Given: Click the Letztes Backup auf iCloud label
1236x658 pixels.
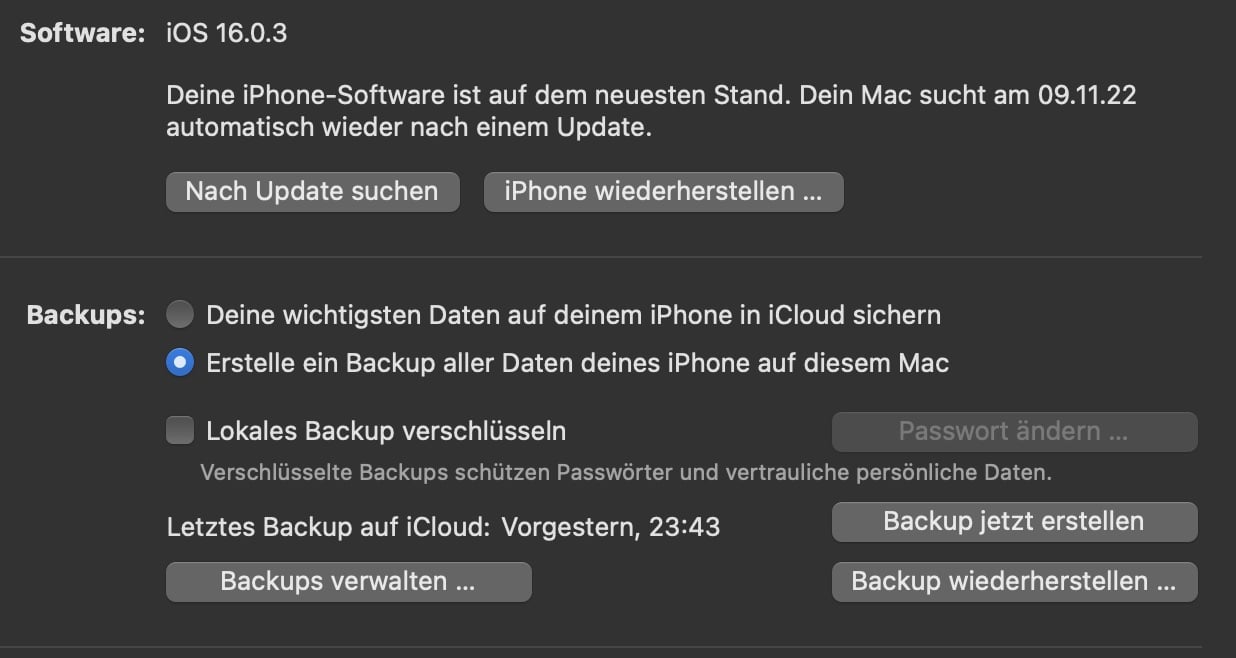Looking at the screenshot, I should tap(328, 526).
